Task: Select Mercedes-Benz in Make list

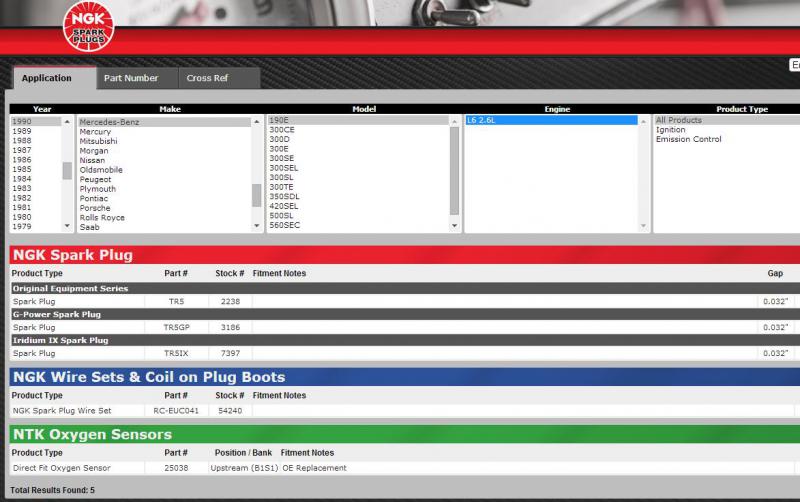Action: click(x=164, y=122)
